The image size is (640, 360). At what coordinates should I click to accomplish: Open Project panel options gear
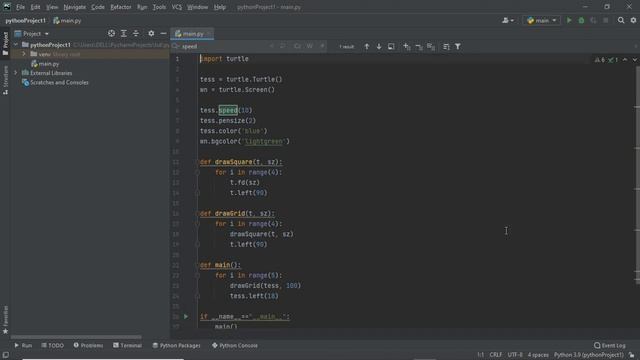[x=151, y=33]
